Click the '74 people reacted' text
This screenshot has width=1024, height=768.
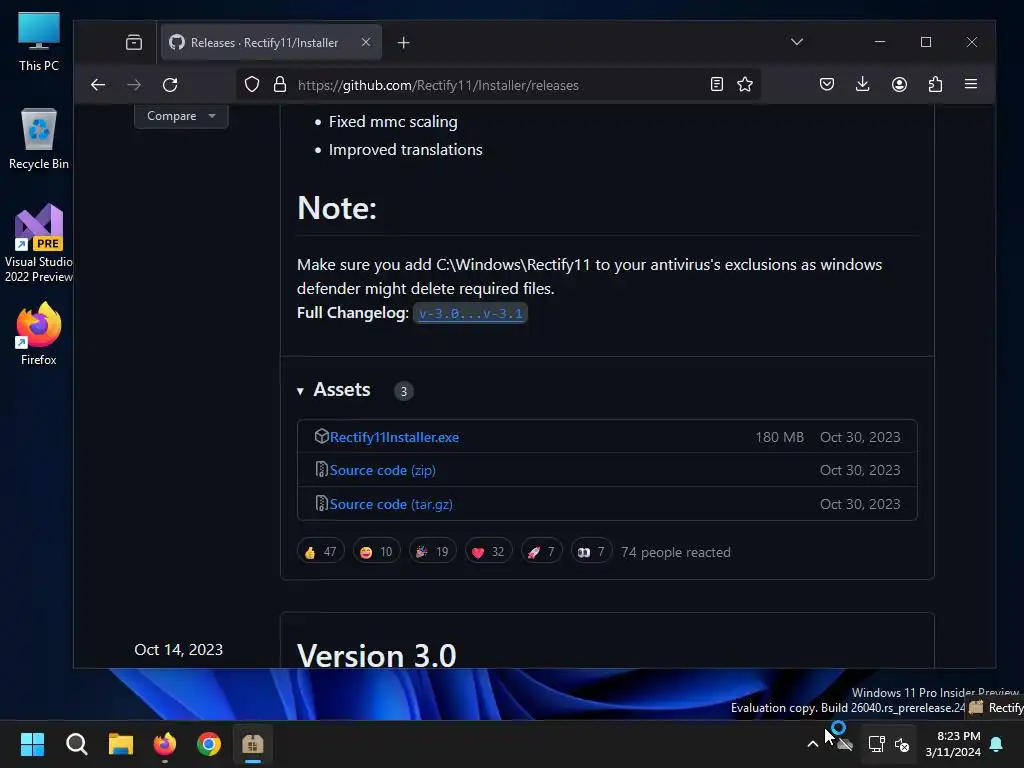(676, 552)
